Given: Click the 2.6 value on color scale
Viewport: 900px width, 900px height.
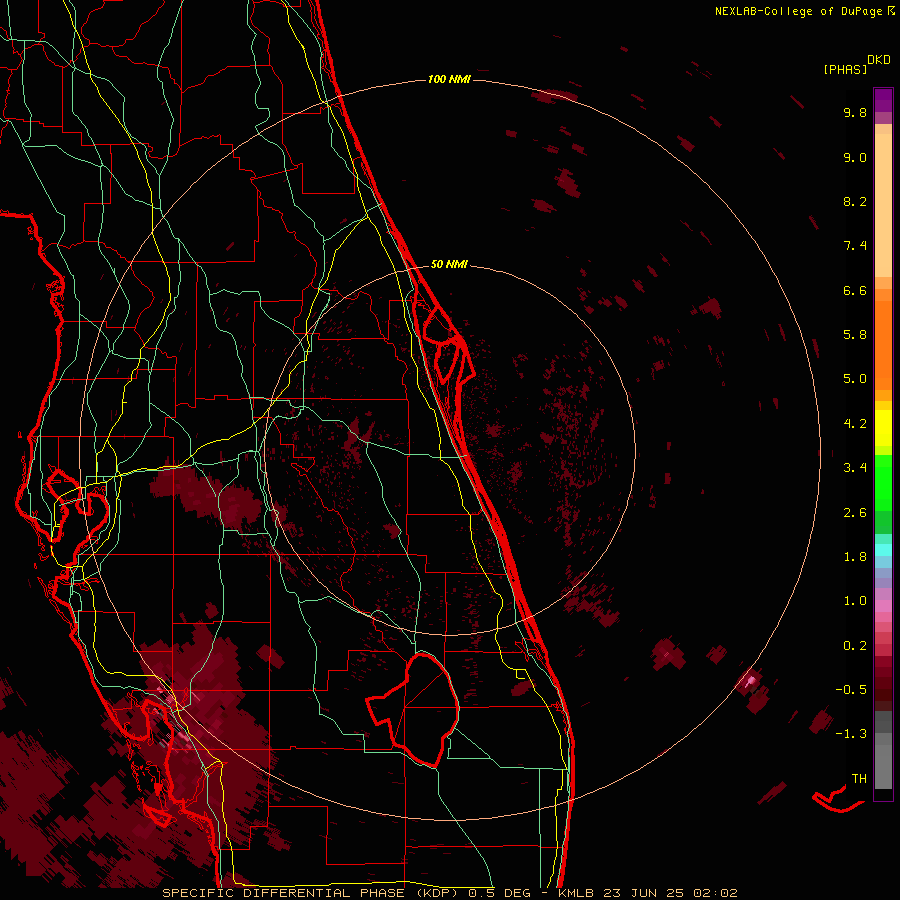Looking at the screenshot, I should (855, 513).
